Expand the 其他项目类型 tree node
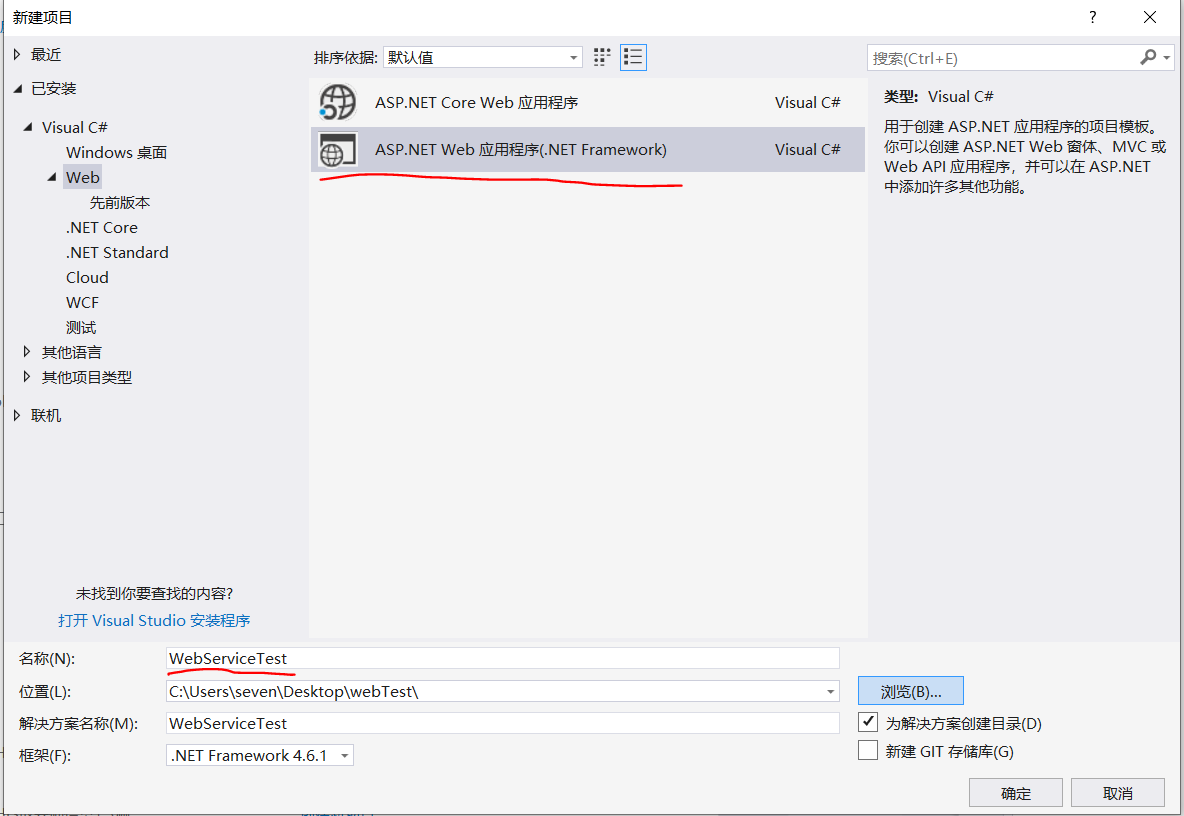The image size is (1184, 816). (27, 376)
